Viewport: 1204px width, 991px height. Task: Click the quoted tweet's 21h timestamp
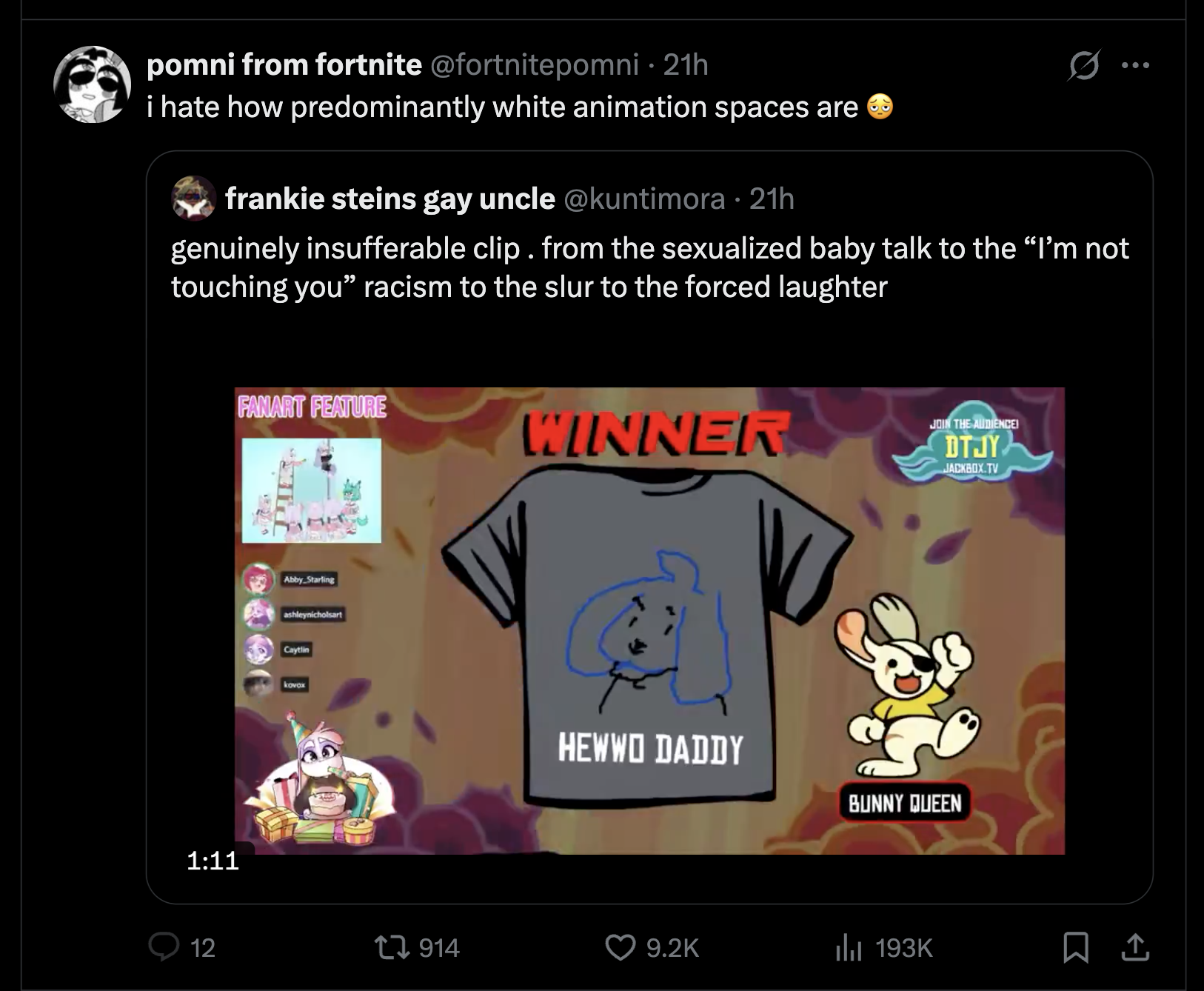[772, 198]
